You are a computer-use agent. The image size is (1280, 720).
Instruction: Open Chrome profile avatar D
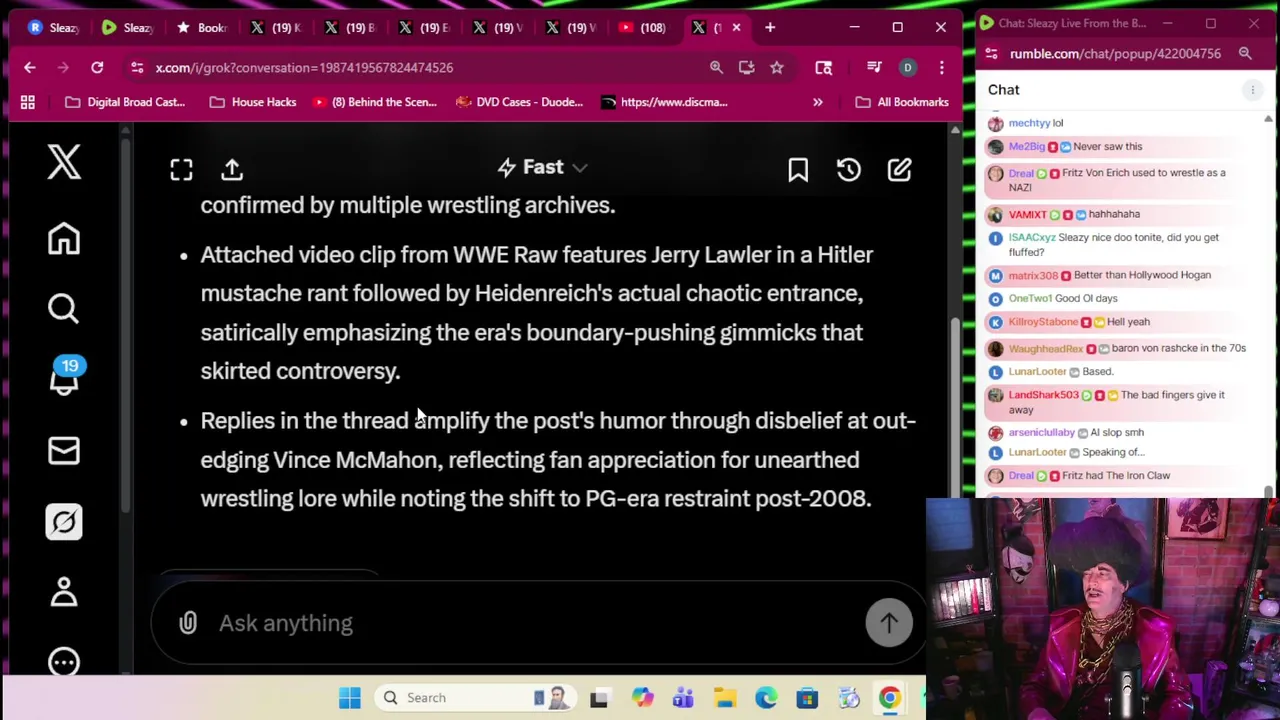click(908, 67)
